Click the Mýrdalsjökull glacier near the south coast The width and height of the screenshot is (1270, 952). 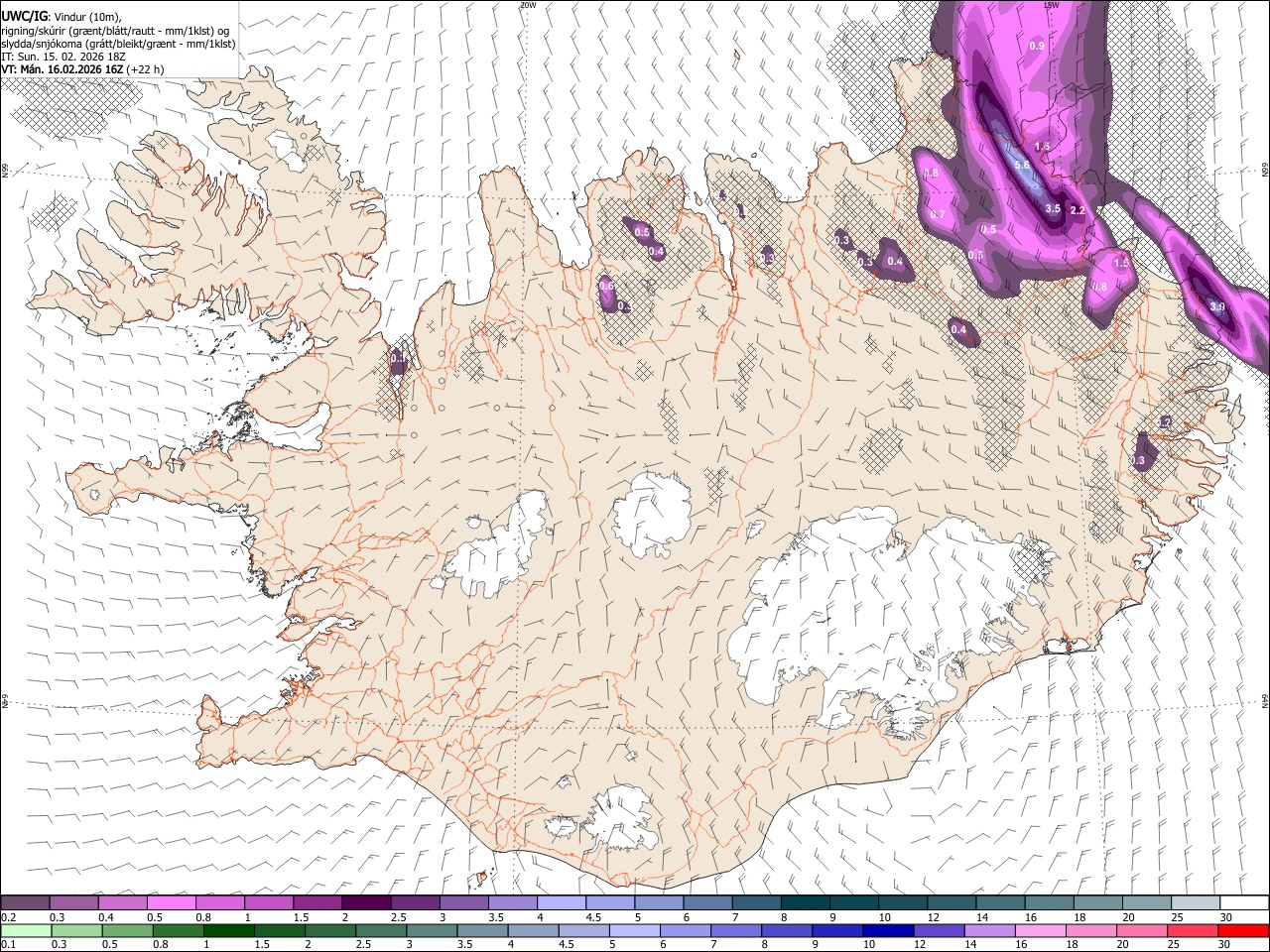click(x=623, y=816)
